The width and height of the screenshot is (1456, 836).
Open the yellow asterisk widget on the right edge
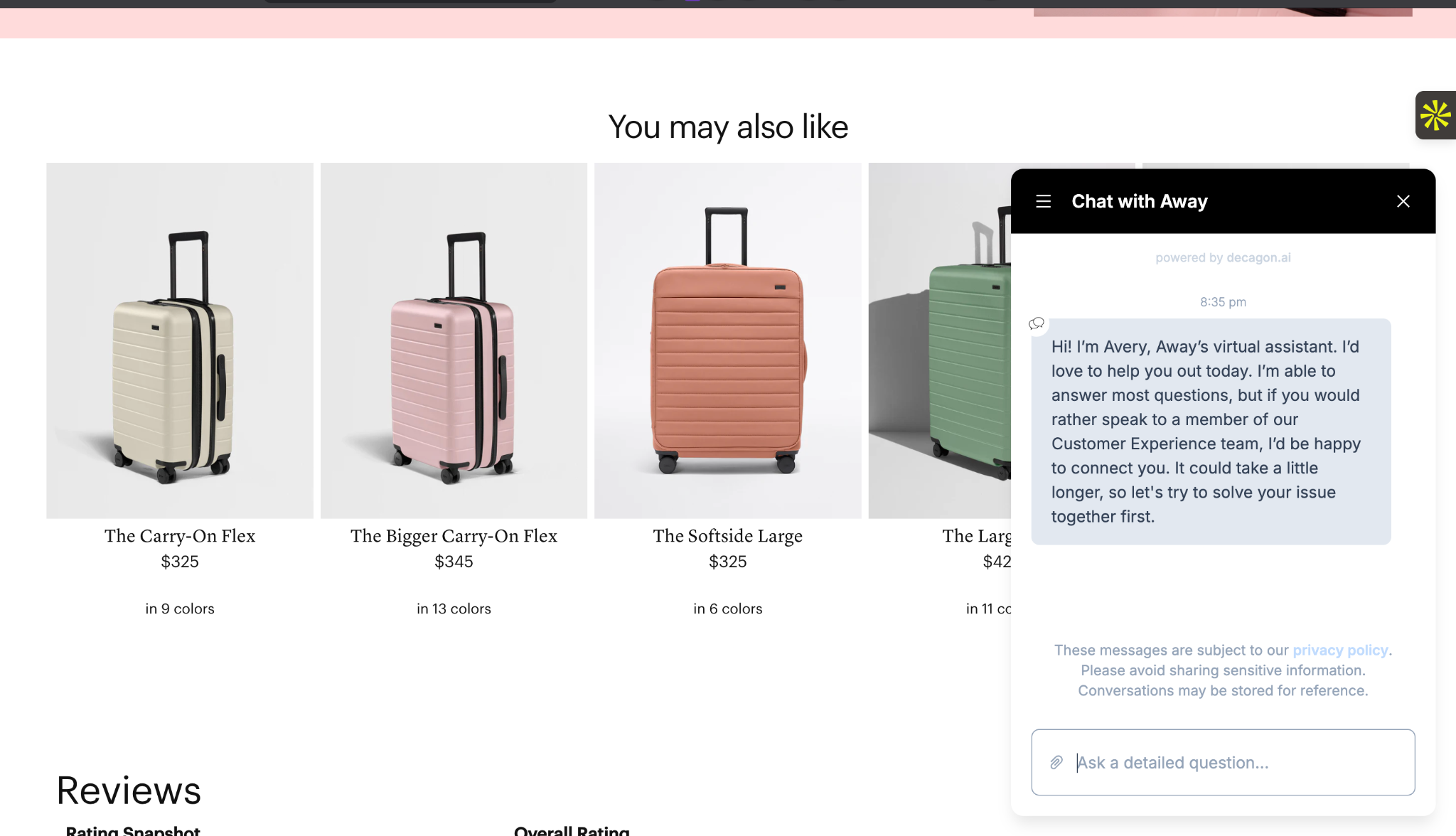click(x=1436, y=115)
